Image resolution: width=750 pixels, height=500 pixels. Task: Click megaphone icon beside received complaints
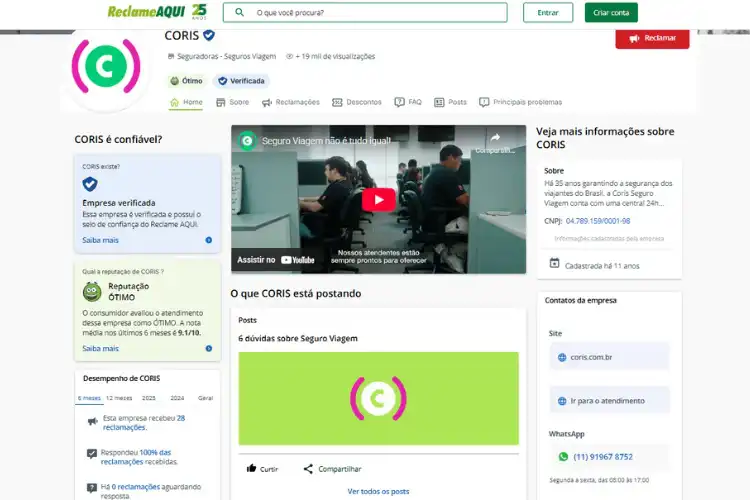pos(92,422)
